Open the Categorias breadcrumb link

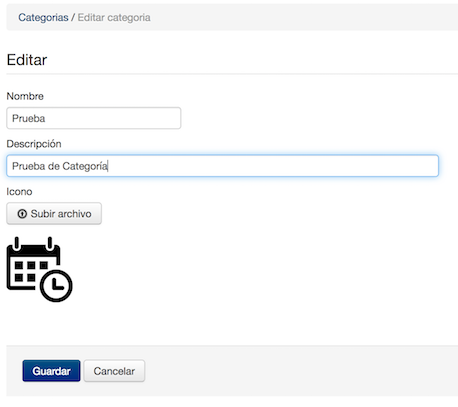click(43, 17)
